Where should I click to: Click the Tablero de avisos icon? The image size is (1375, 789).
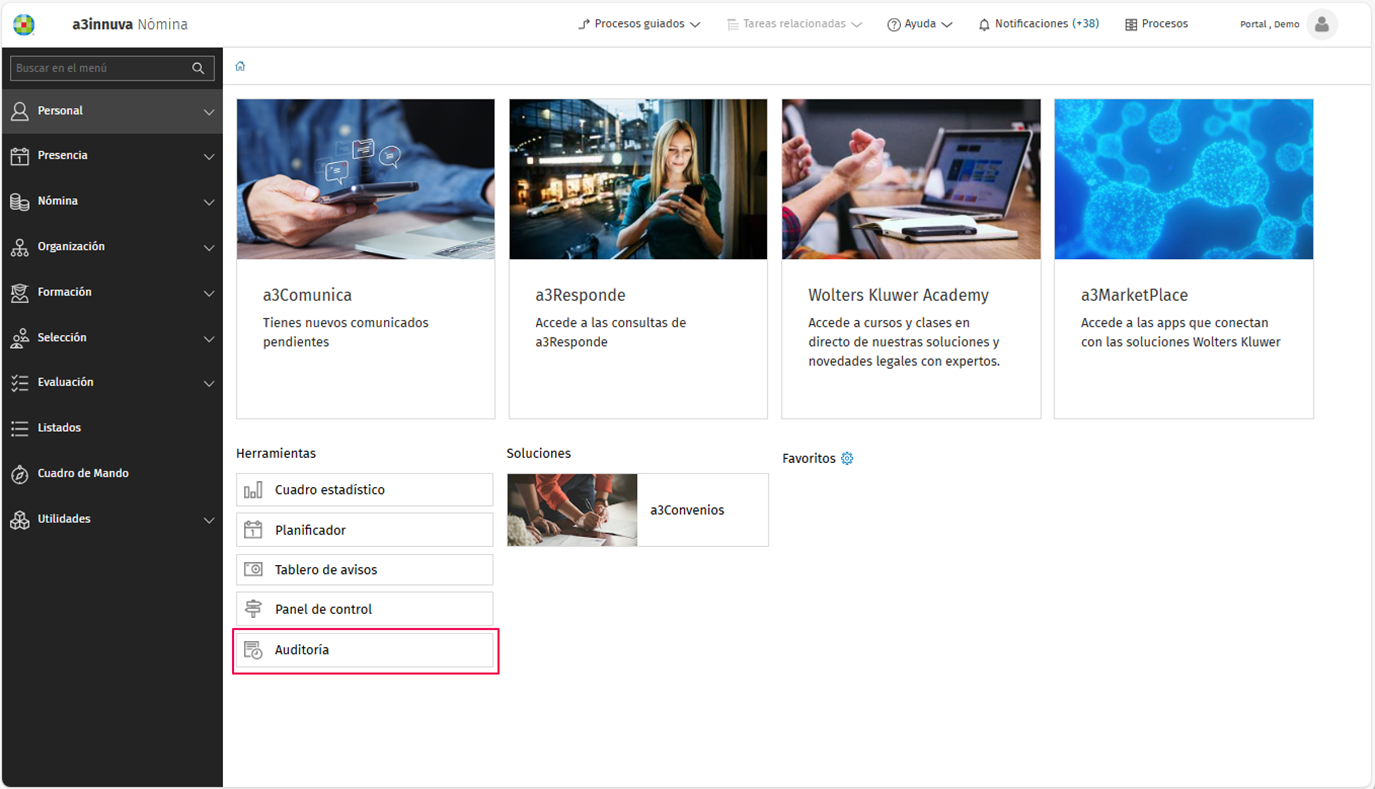254,570
